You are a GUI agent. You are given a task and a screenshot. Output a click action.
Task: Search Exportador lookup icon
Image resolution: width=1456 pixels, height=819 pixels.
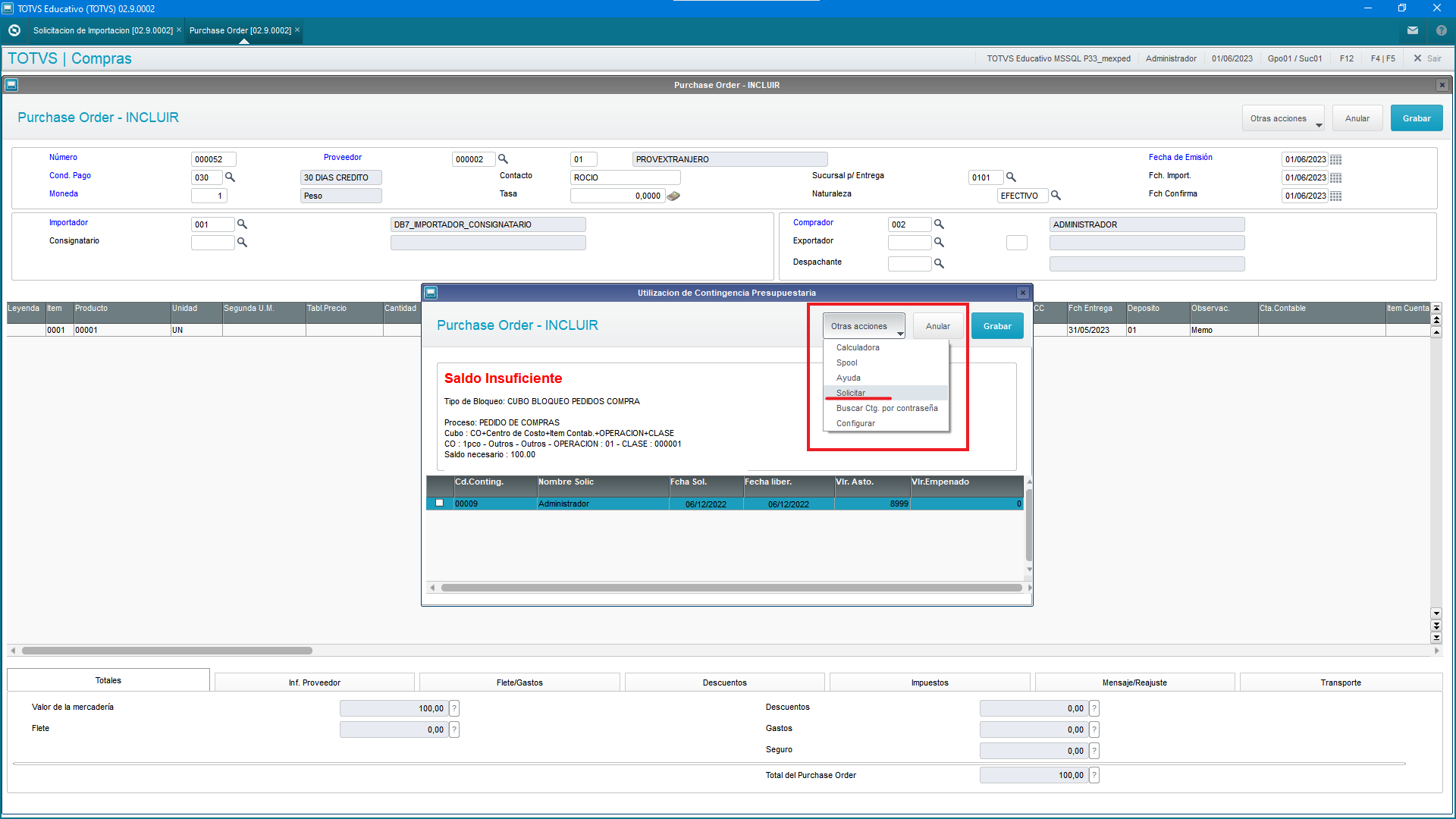point(939,243)
